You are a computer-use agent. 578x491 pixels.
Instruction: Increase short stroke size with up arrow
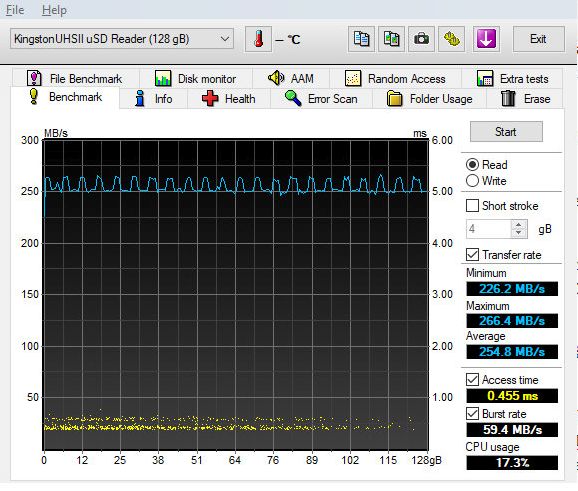pos(519,224)
